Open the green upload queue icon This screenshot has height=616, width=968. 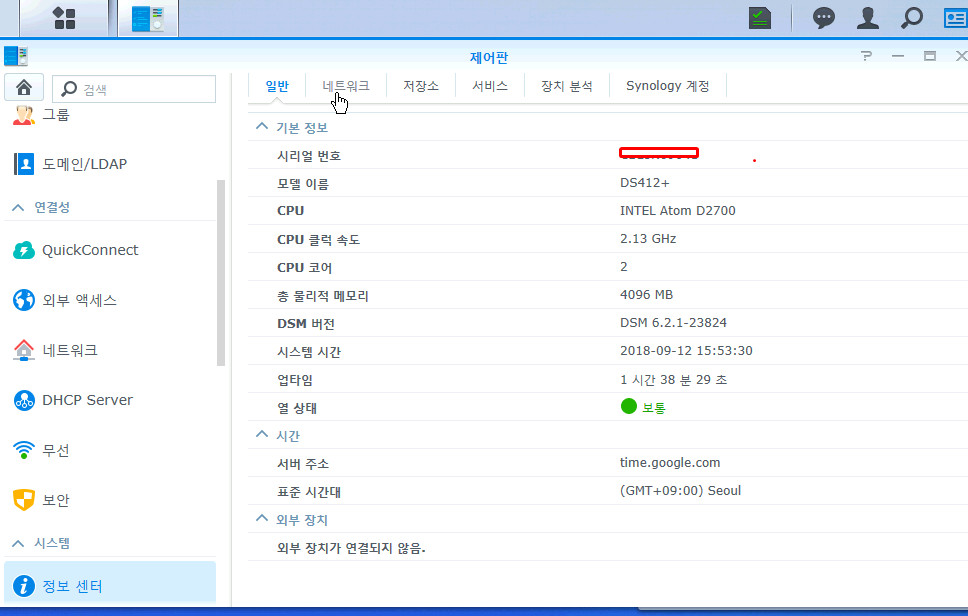[759, 18]
